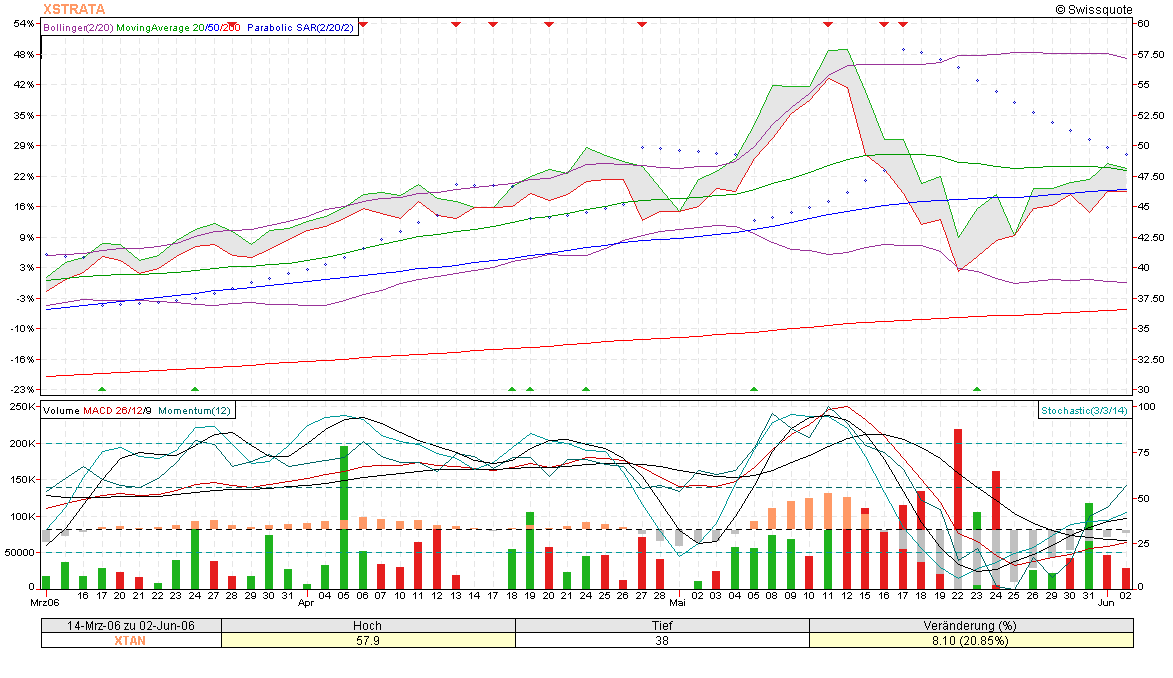Click the 42.50 price axis label
This screenshot has width=1173, height=678.
point(1151,237)
